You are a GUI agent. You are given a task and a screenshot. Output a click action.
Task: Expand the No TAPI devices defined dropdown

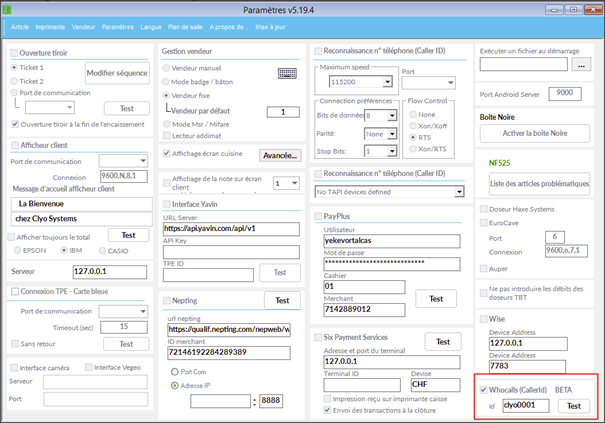[x=459, y=192]
